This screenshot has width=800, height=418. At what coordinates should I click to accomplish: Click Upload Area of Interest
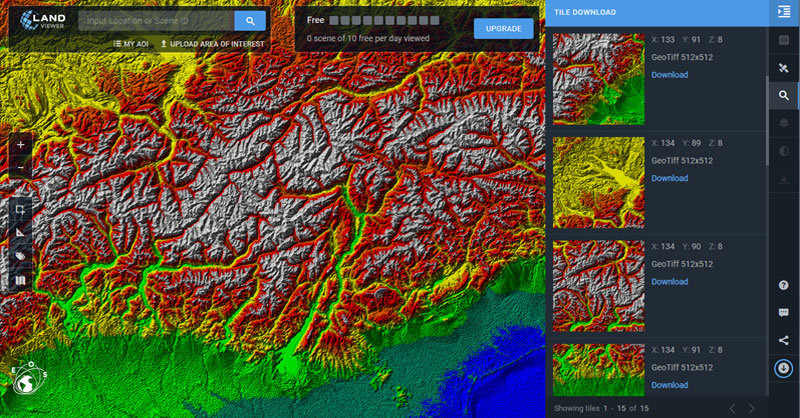(212, 44)
